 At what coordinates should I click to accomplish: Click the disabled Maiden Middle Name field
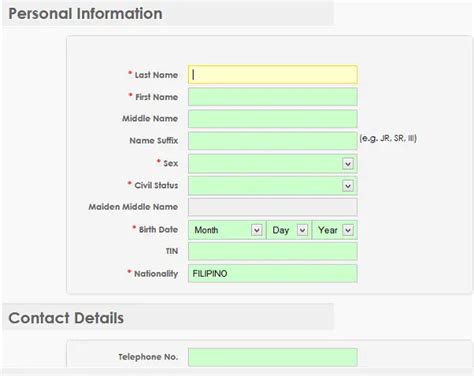[273, 207]
